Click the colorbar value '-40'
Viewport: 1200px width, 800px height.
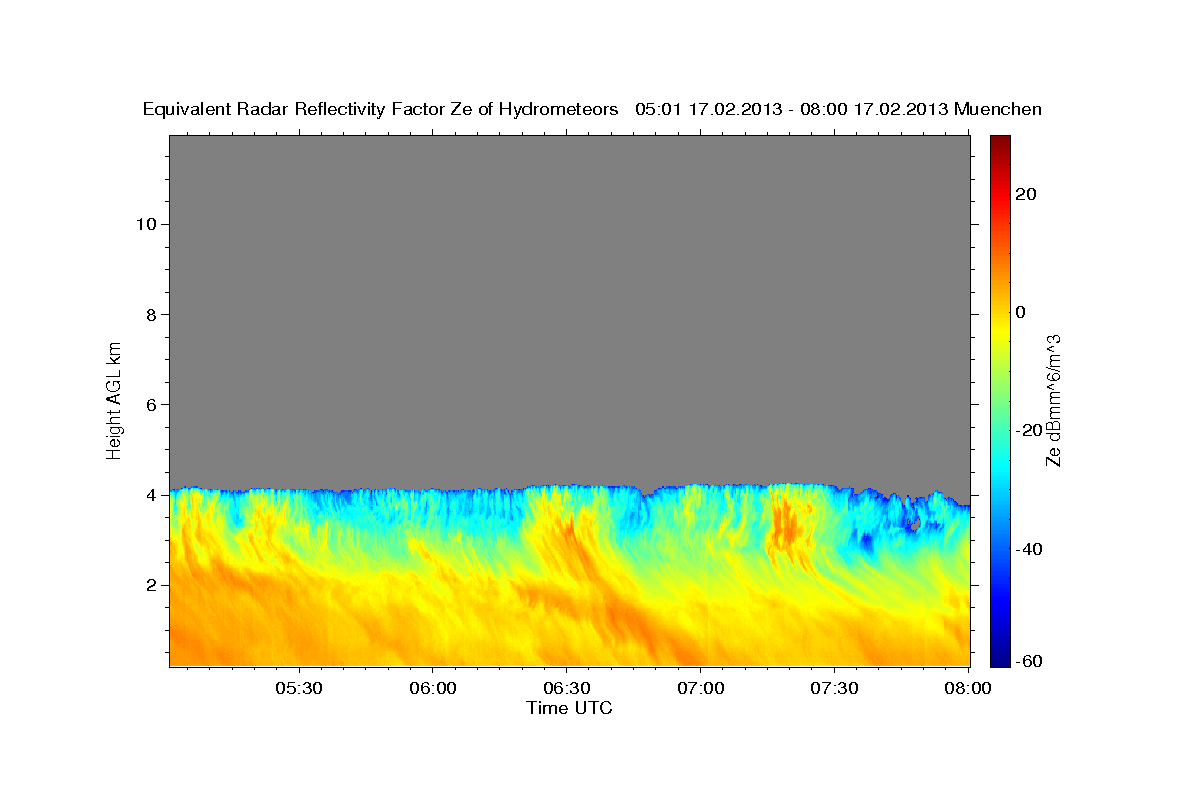[x=1029, y=549]
